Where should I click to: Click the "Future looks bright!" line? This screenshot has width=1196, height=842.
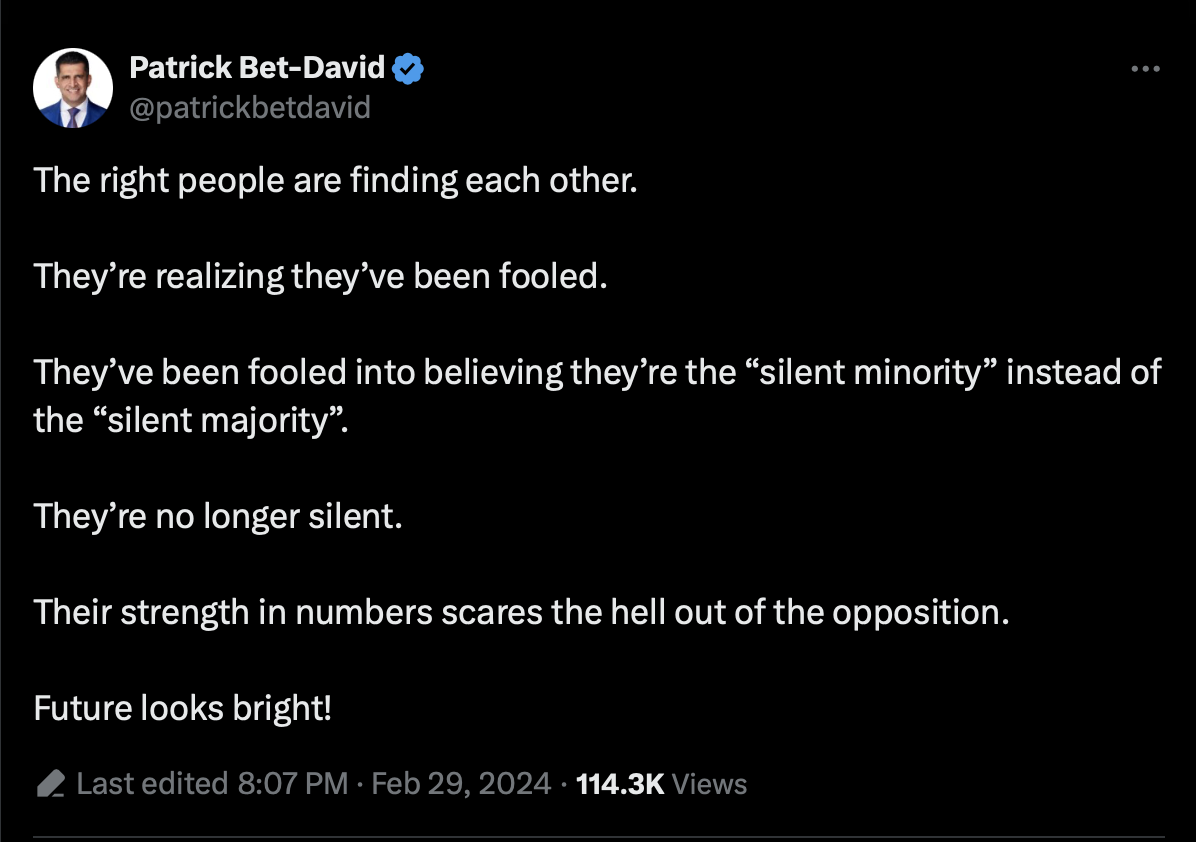click(183, 708)
